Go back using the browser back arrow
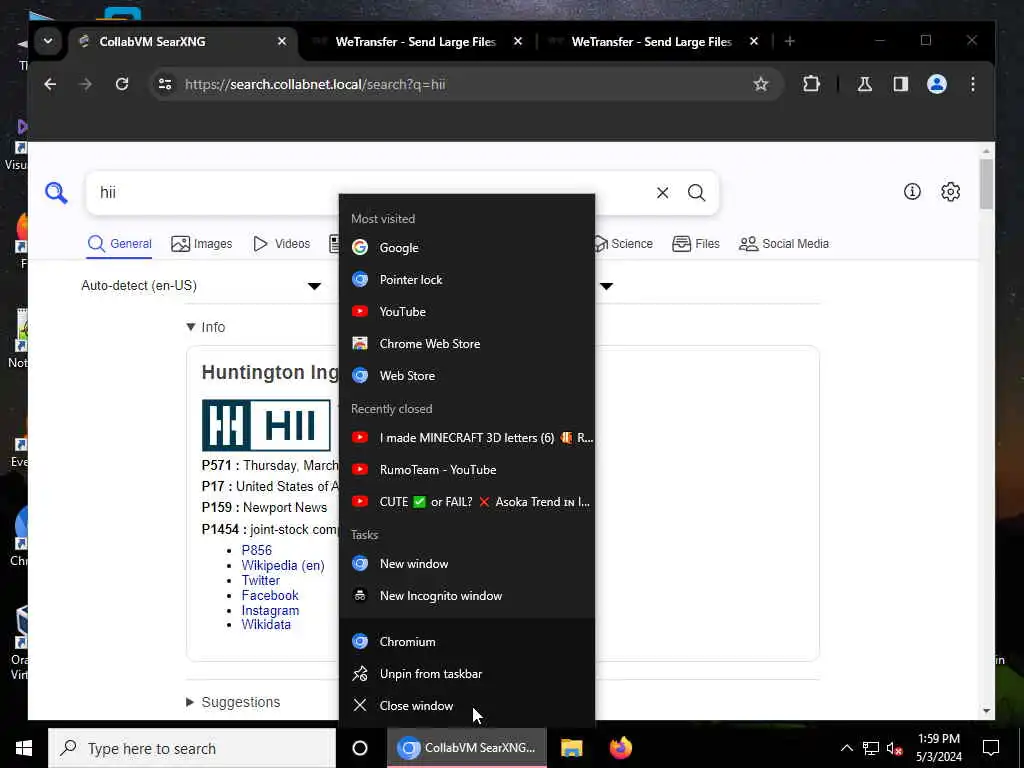This screenshot has height=768, width=1024. 50,84
